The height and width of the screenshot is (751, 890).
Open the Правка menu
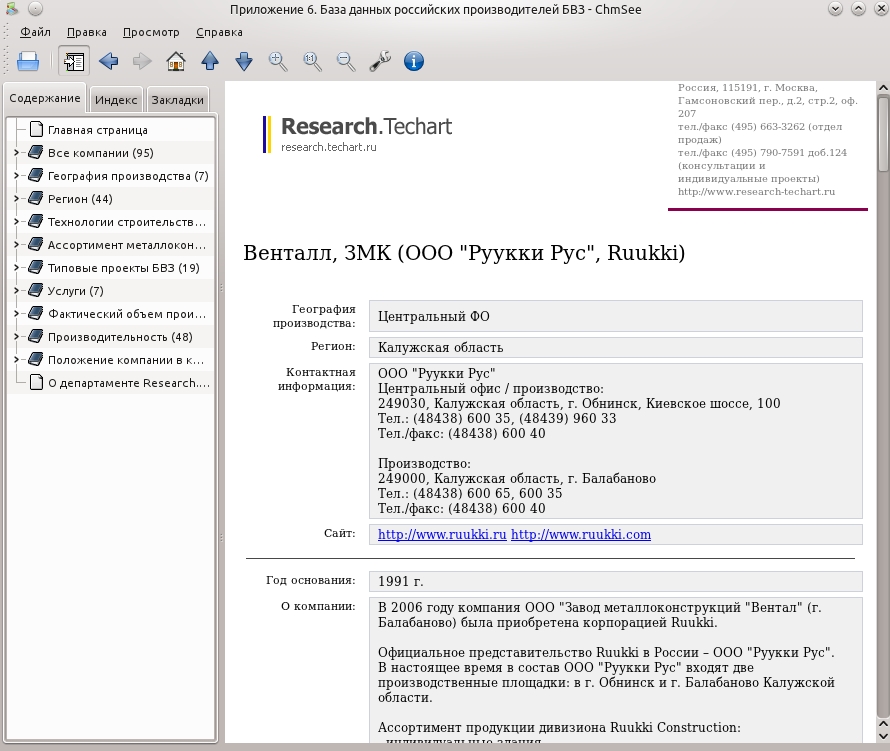coord(86,32)
